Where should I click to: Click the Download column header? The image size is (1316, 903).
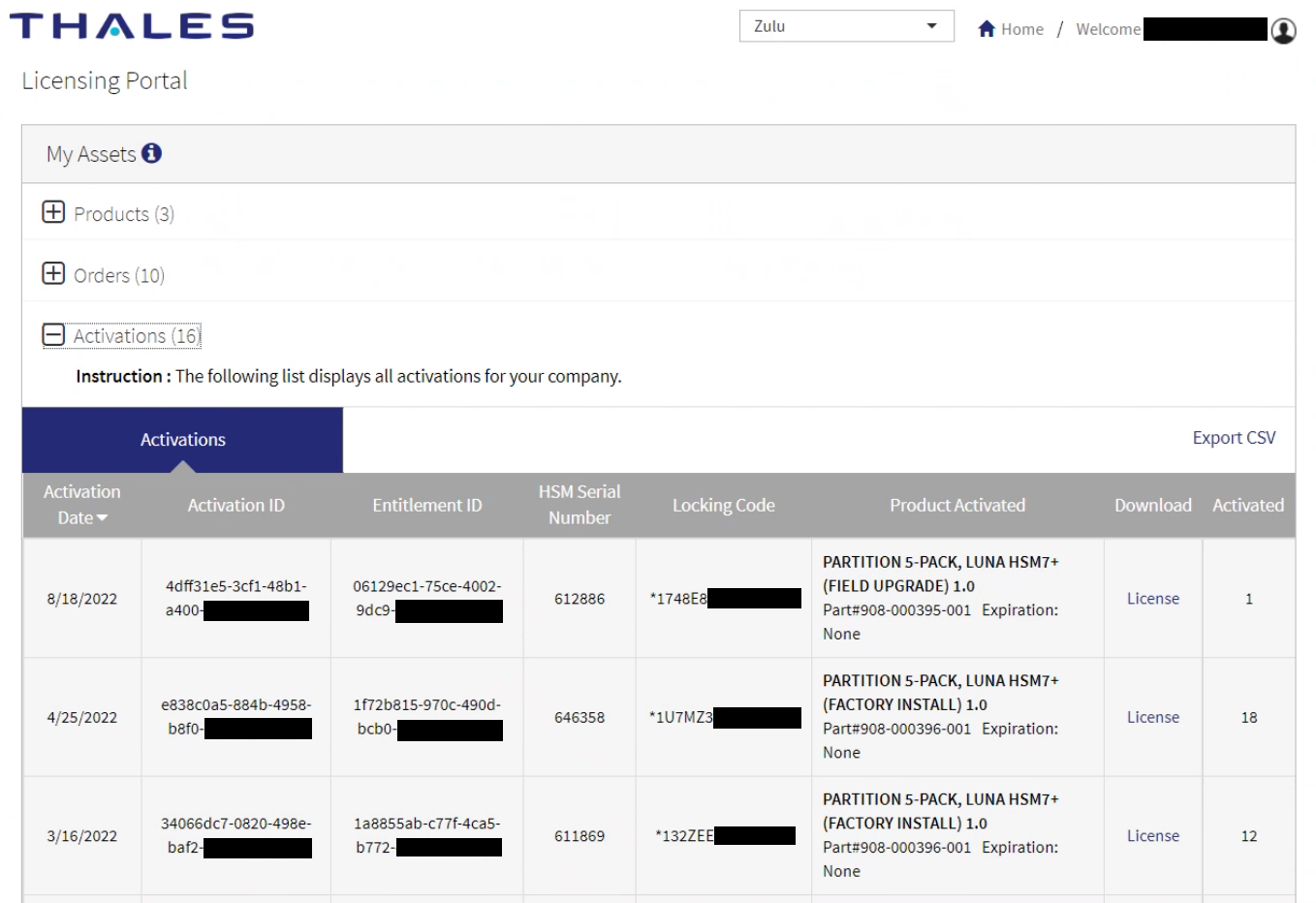coord(1153,505)
